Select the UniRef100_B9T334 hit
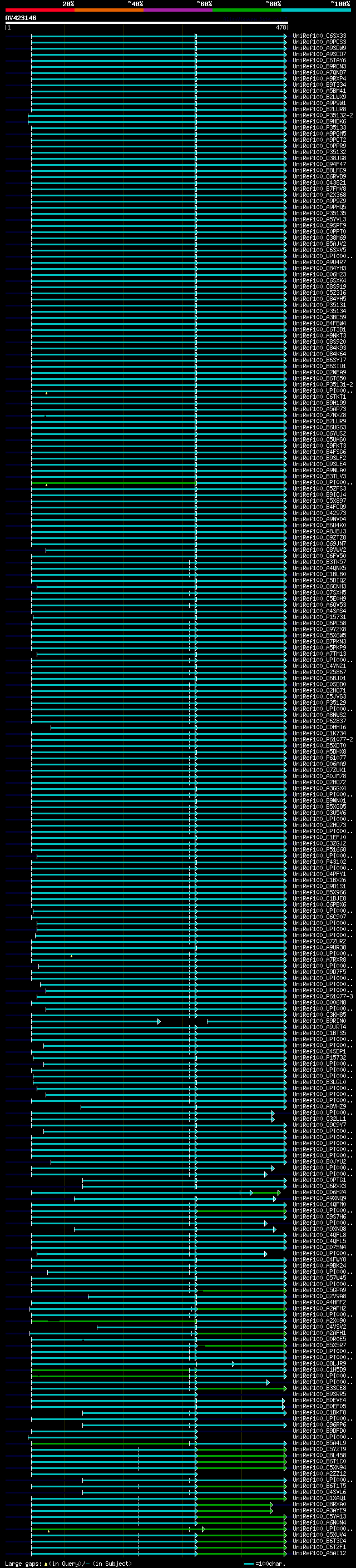Viewport: 356px width, 1568px height. click(319, 85)
